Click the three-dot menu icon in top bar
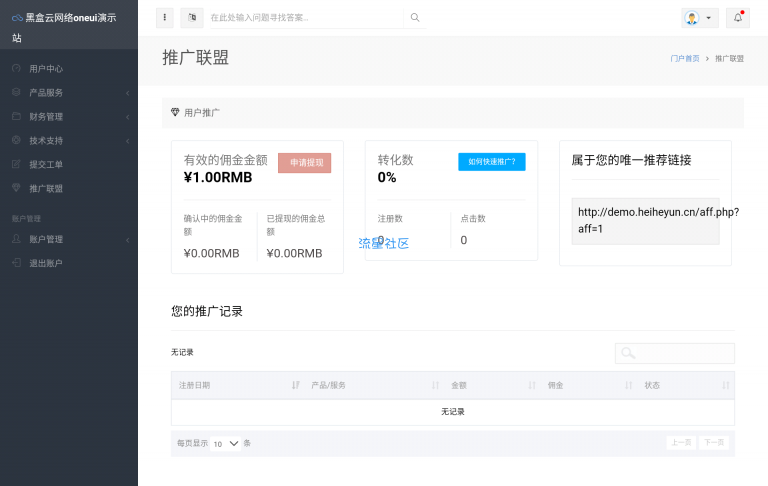The width and height of the screenshot is (768, 486). tap(165, 17)
